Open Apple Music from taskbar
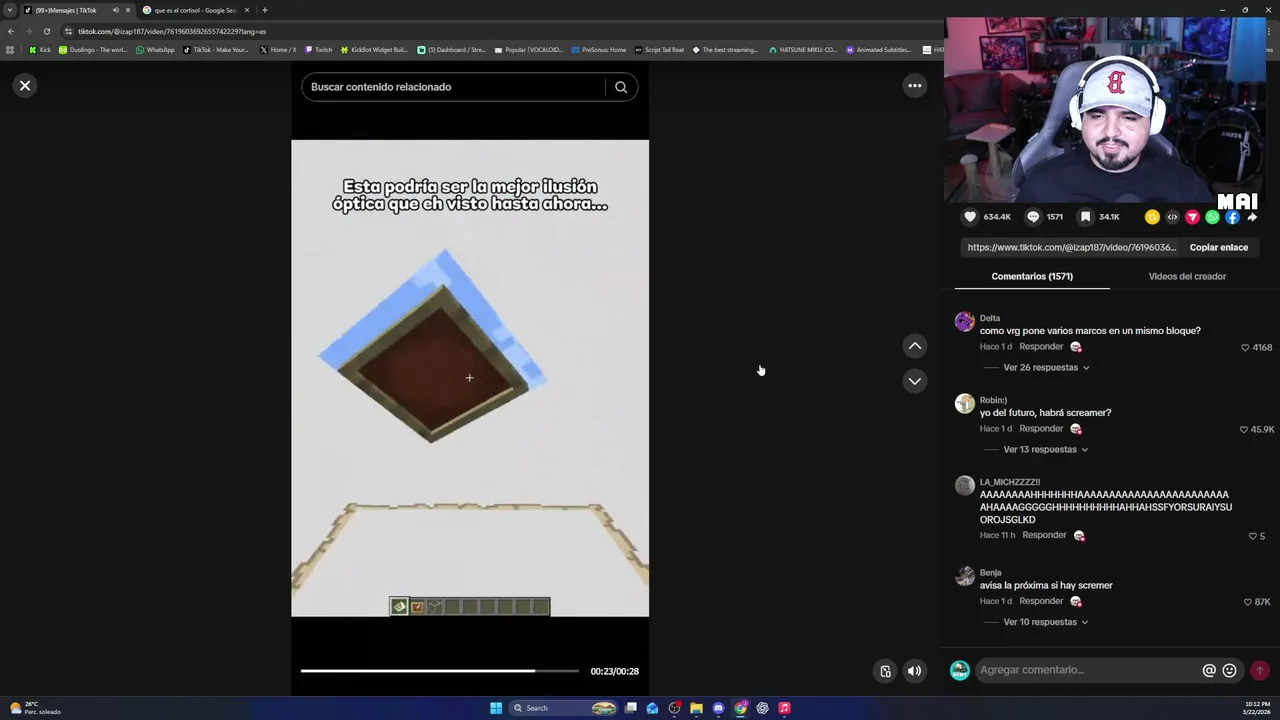Image resolution: width=1280 pixels, height=720 pixels. (x=784, y=708)
